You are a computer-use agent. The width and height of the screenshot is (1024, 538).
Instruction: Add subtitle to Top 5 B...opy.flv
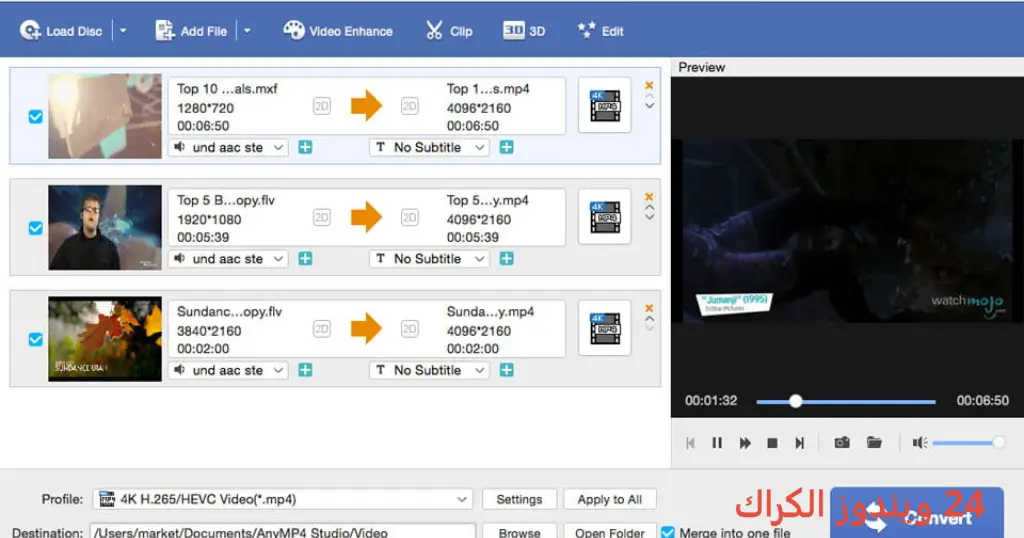(x=506, y=259)
